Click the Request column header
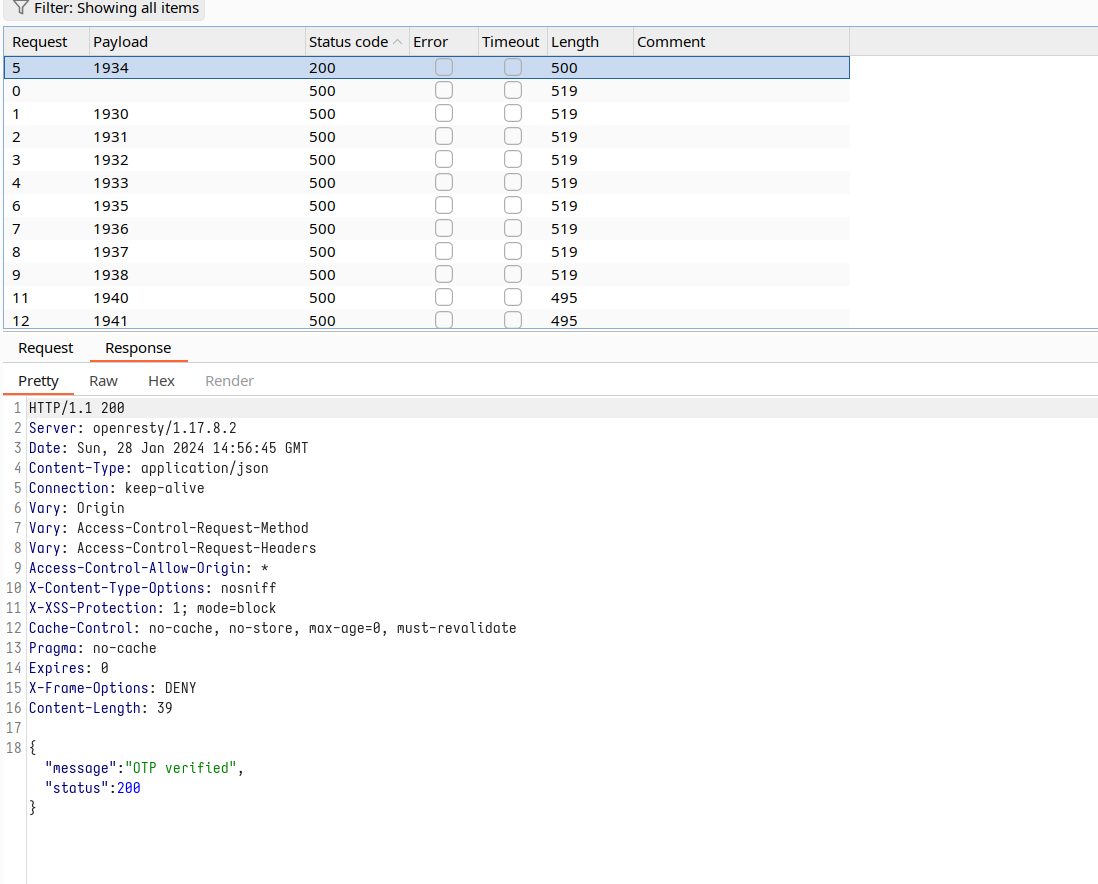 [40, 42]
